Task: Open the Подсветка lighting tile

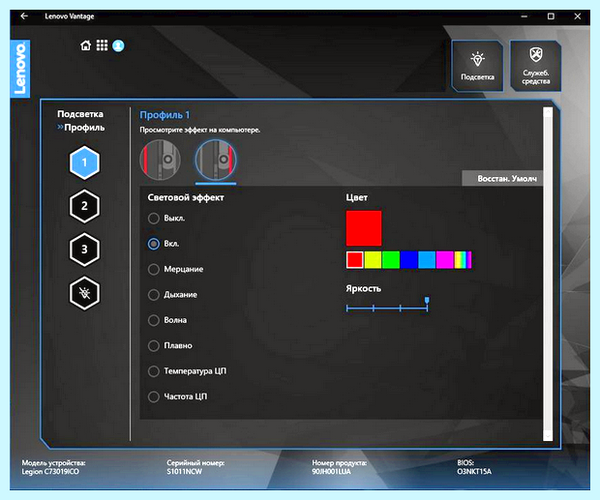Action: click(478, 66)
